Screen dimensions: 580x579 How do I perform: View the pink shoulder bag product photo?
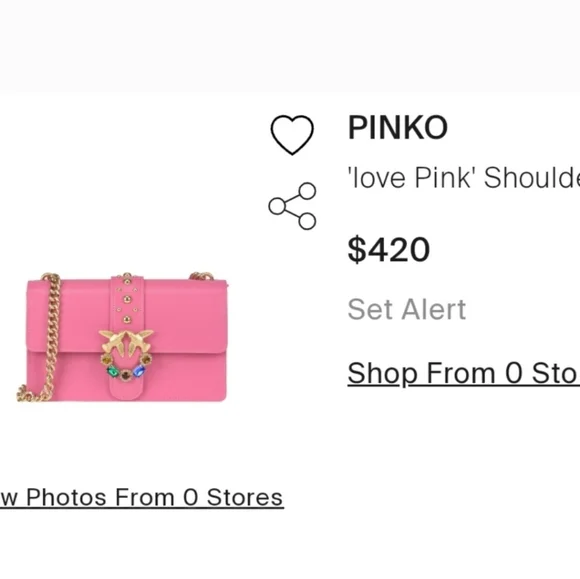122,337
